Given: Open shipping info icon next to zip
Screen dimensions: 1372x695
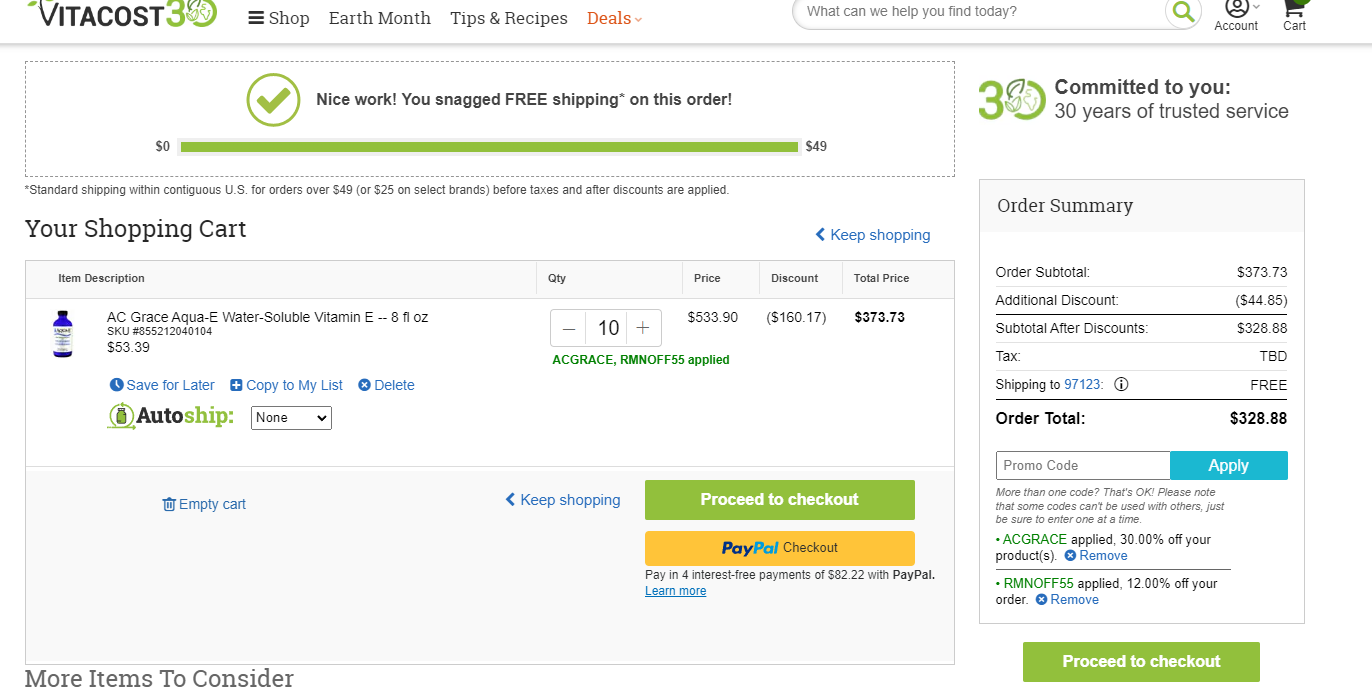Looking at the screenshot, I should [x=1121, y=384].
